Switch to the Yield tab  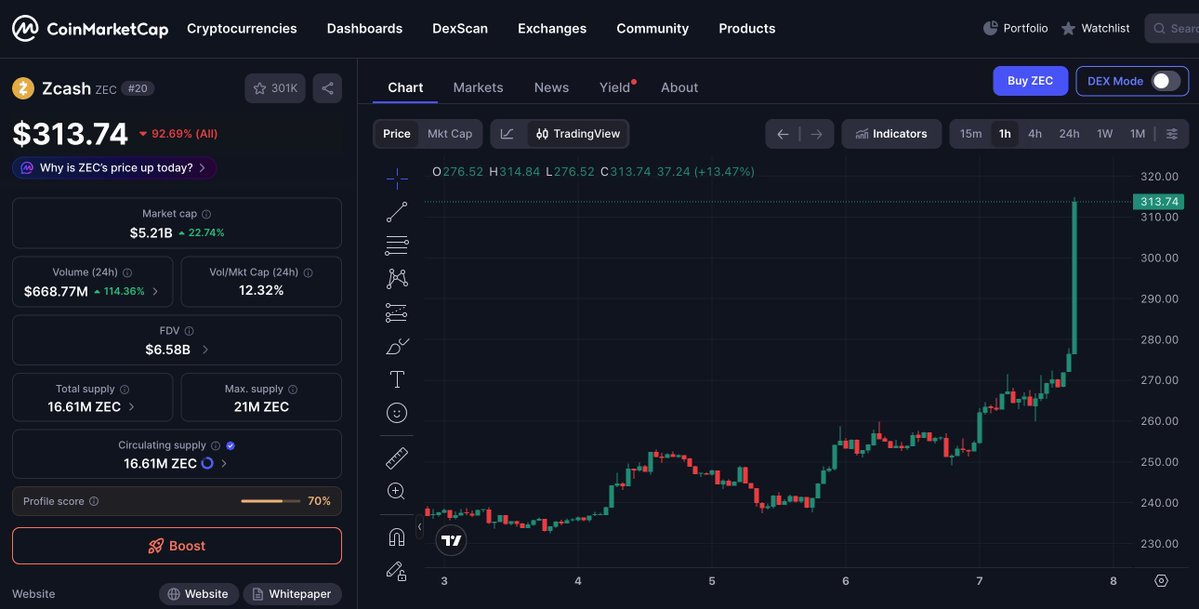pyautogui.click(x=615, y=88)
